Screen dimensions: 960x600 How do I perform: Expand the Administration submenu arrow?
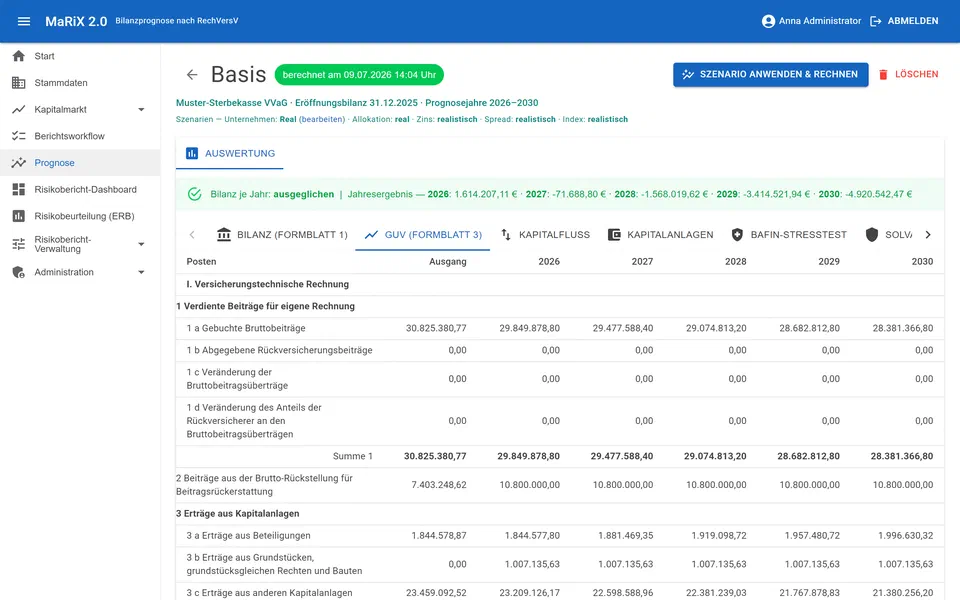(141, 272)
